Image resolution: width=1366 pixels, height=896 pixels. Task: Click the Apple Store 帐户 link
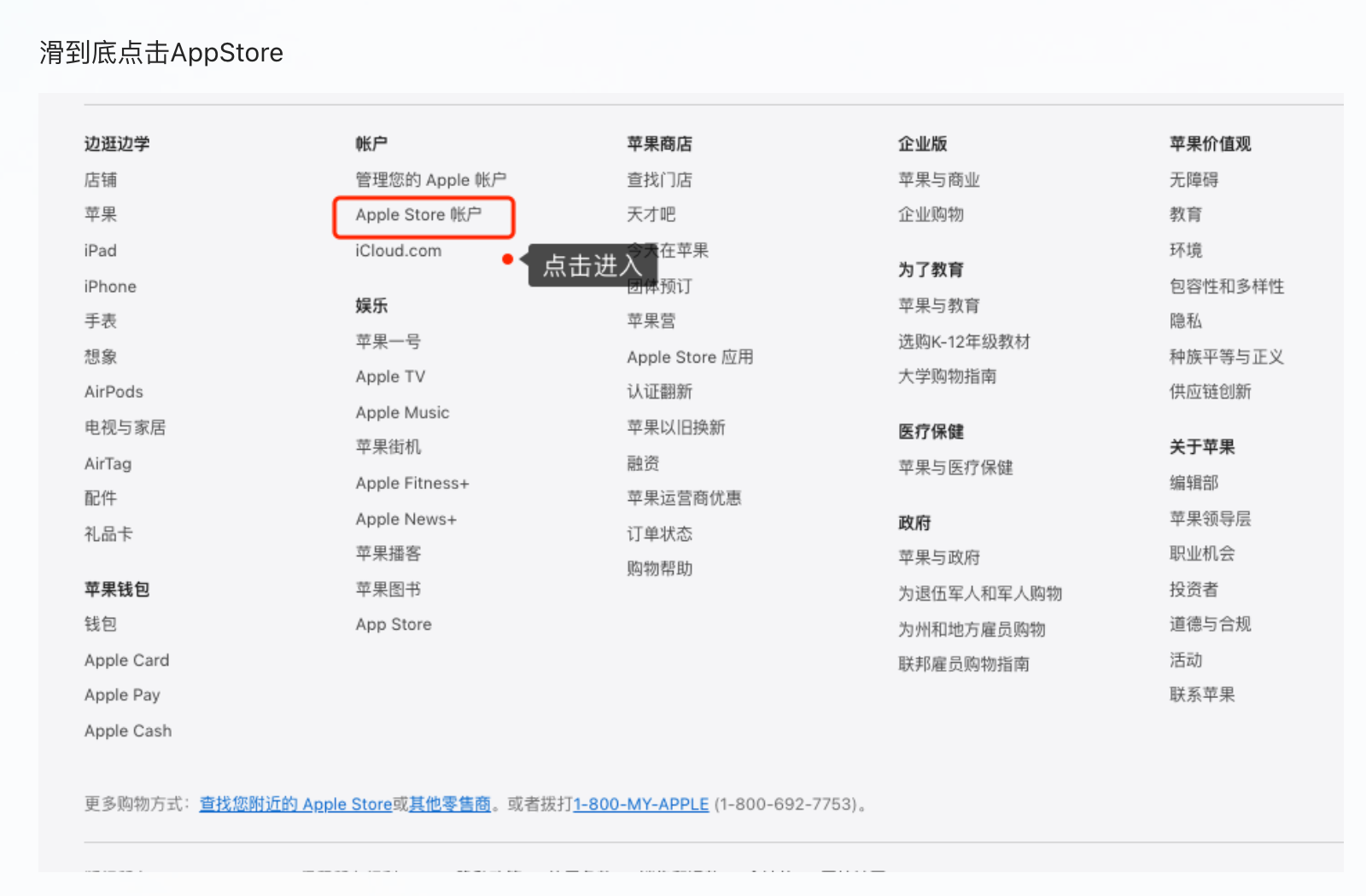418,215
